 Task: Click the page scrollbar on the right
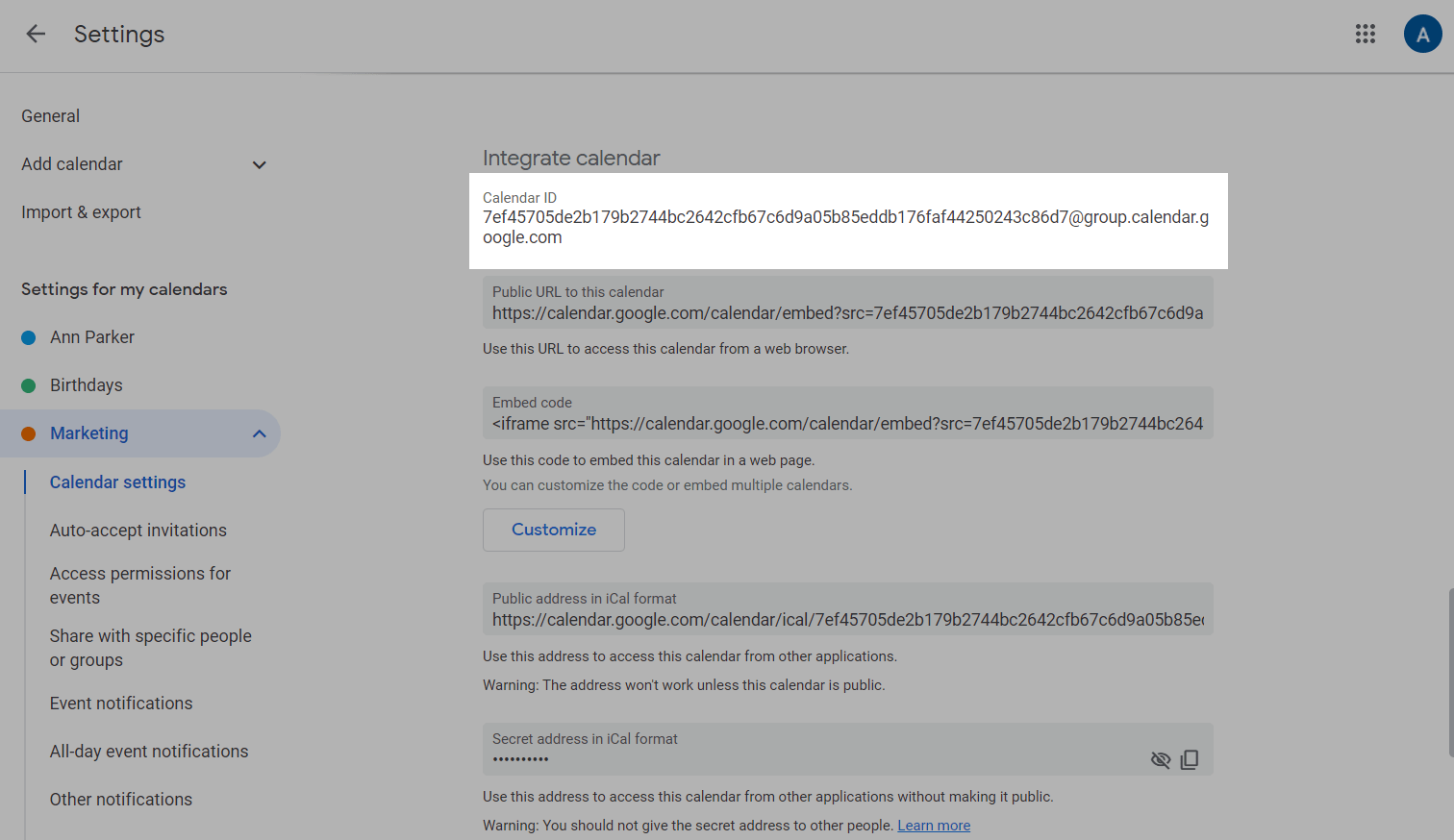click(1449, 673)
